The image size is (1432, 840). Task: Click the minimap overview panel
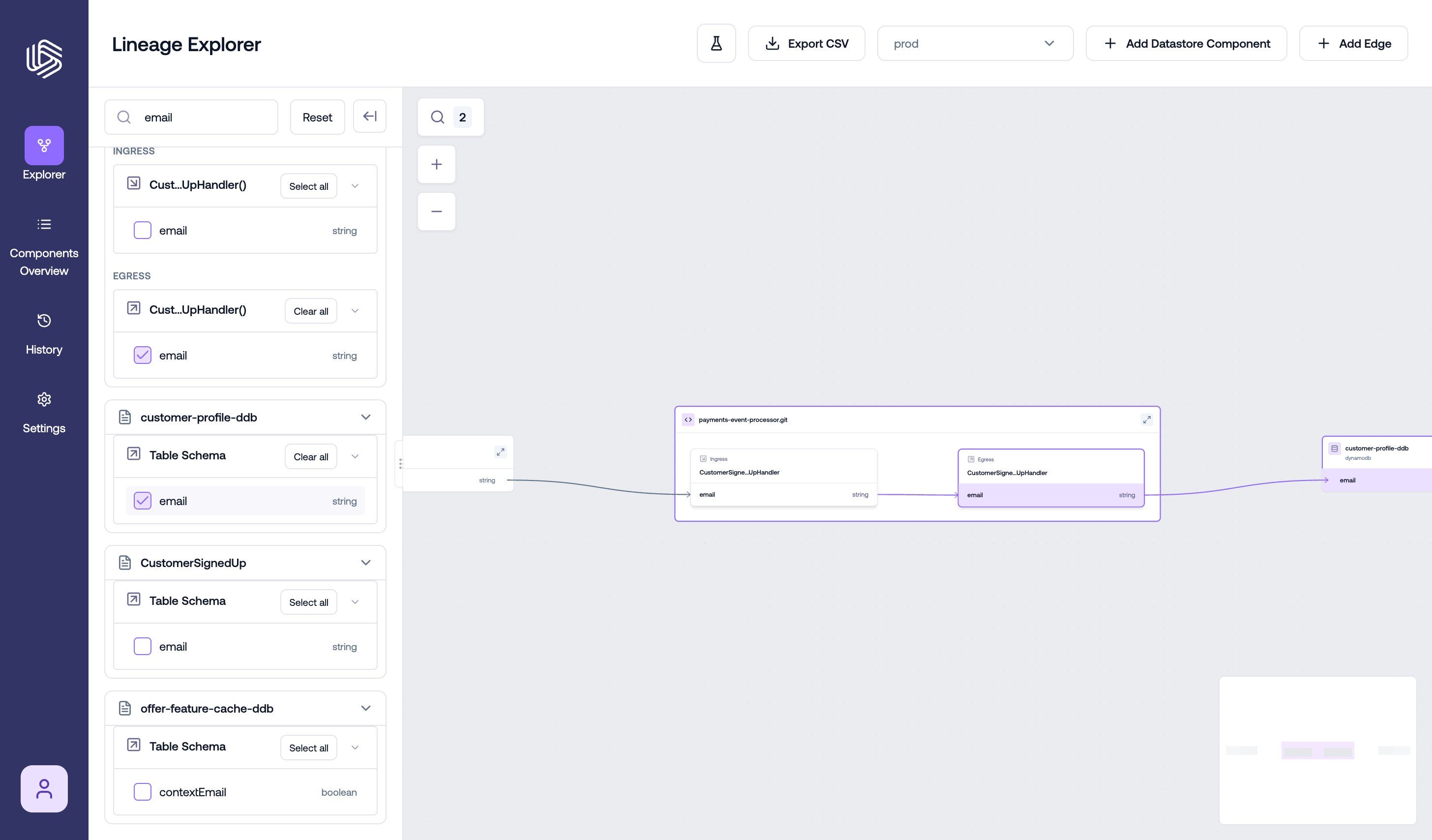1317,750
